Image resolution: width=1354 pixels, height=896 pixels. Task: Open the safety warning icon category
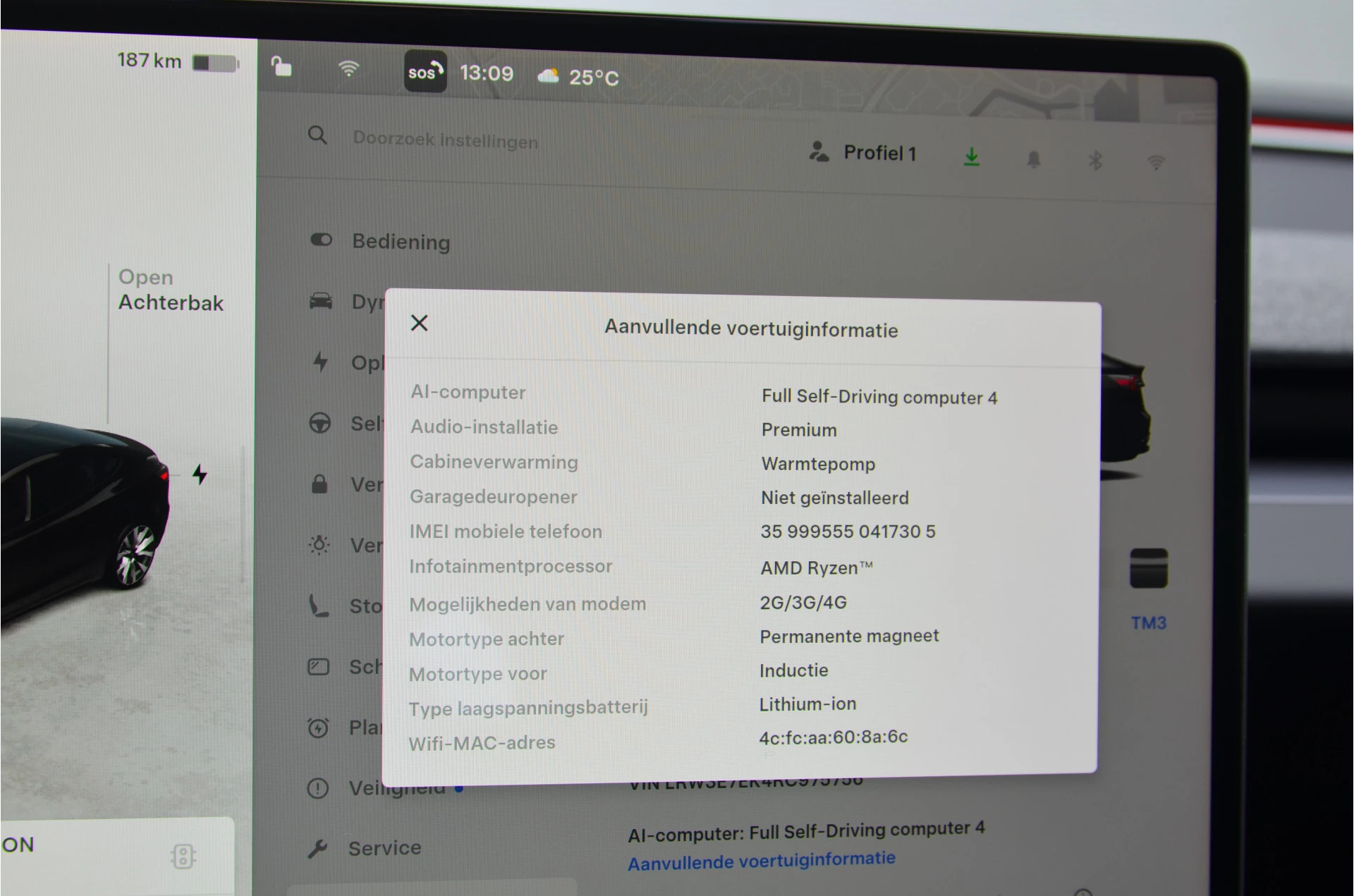click(x=317, y=788)
